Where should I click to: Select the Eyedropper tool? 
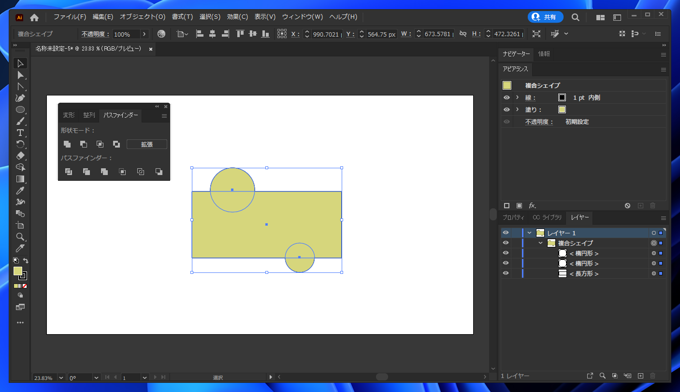20,190
